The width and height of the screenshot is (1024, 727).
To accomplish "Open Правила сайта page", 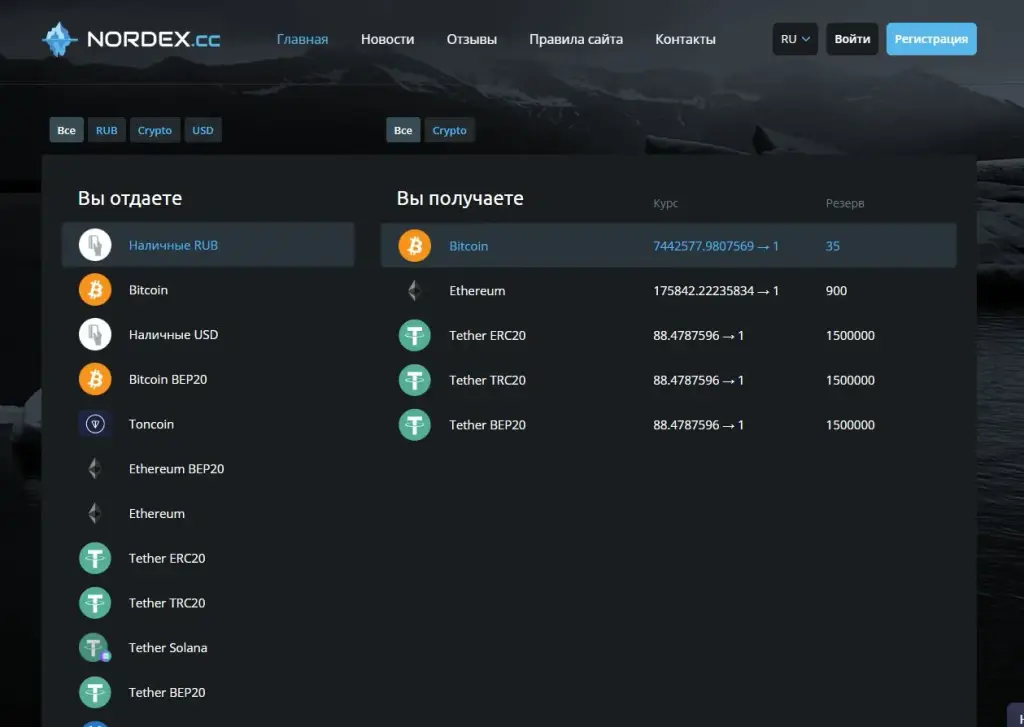I will pyautogui.click(x=576, y=39).
